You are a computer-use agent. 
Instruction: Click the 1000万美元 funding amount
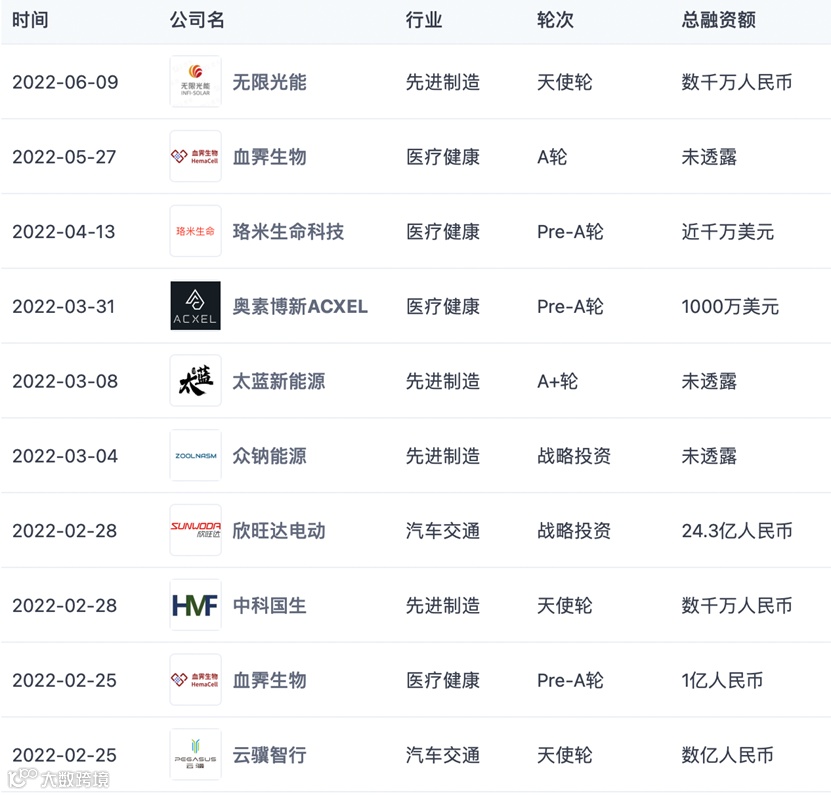click(x=730, y=306)
